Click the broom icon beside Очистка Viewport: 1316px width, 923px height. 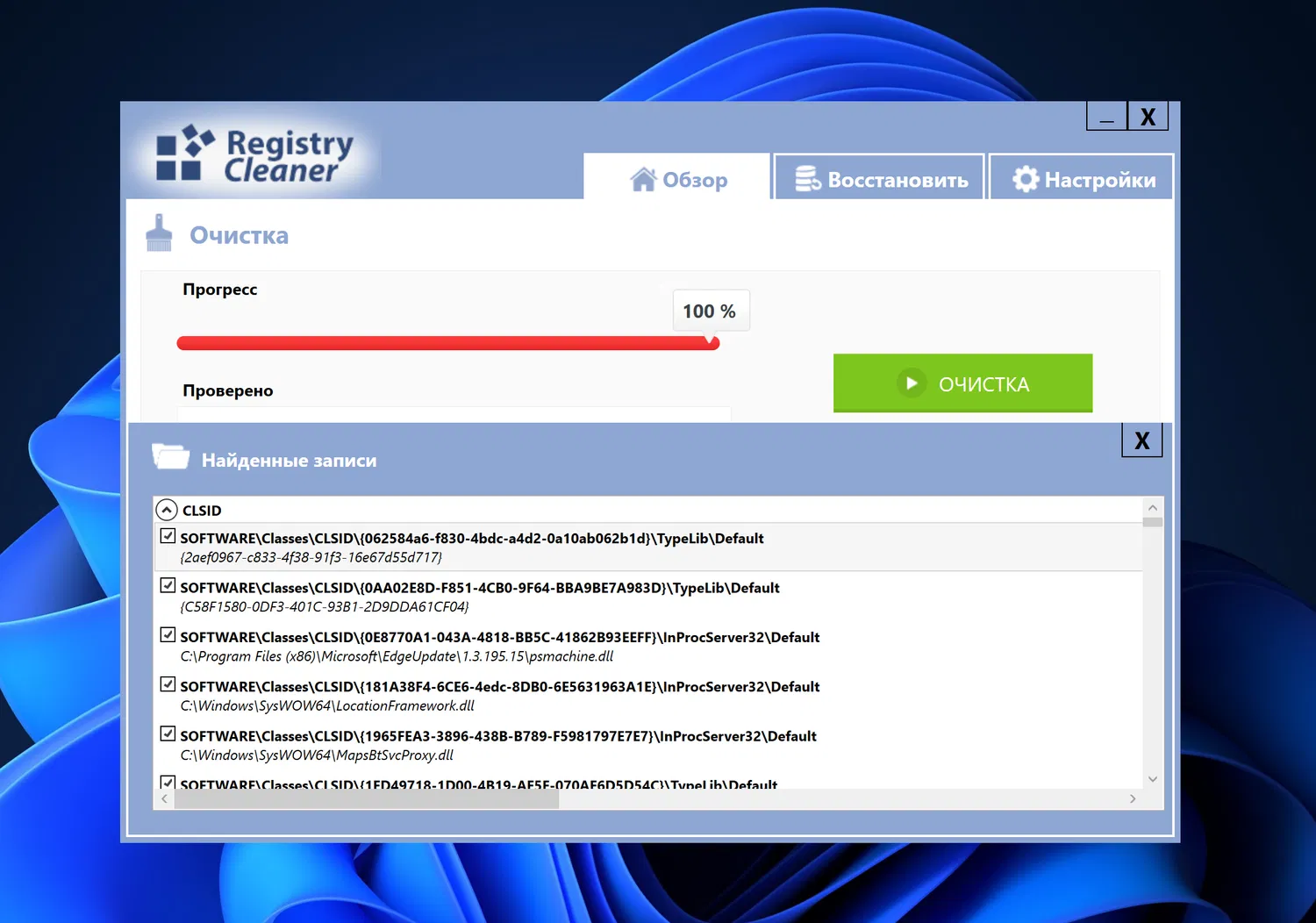[x=159, y=233]
